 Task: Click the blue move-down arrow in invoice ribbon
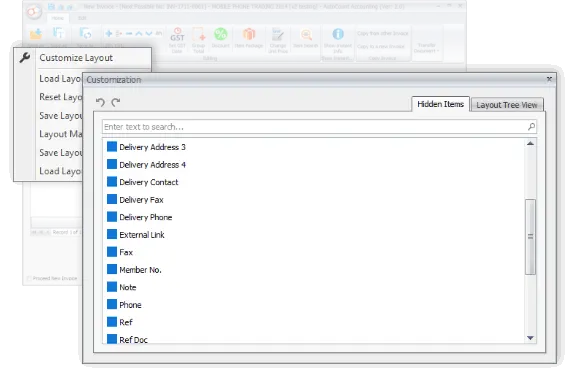149,34
